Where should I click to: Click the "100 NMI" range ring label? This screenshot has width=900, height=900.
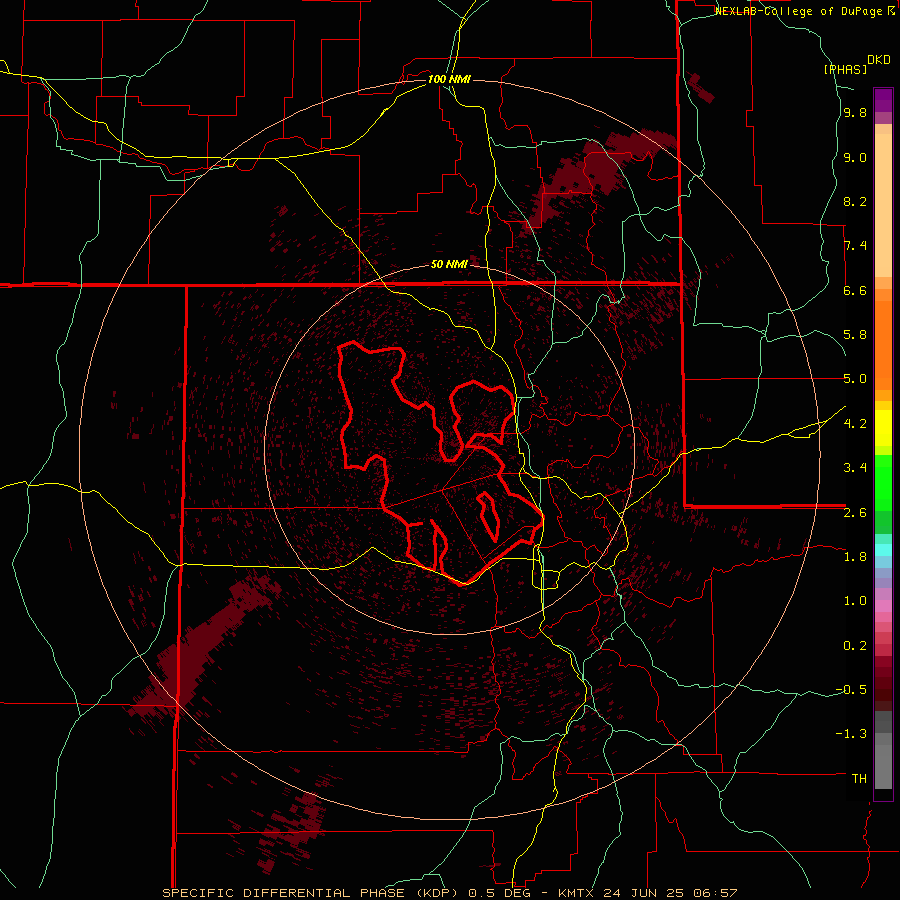coord(449,79)
